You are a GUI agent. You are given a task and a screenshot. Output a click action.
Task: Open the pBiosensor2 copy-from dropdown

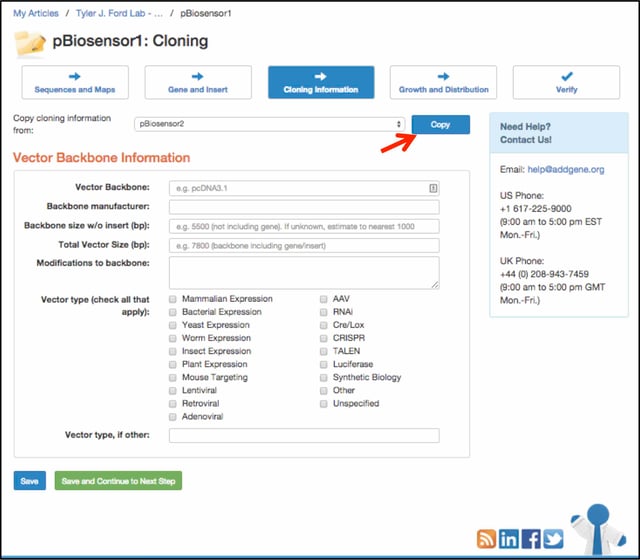click(x=269, y=124)
